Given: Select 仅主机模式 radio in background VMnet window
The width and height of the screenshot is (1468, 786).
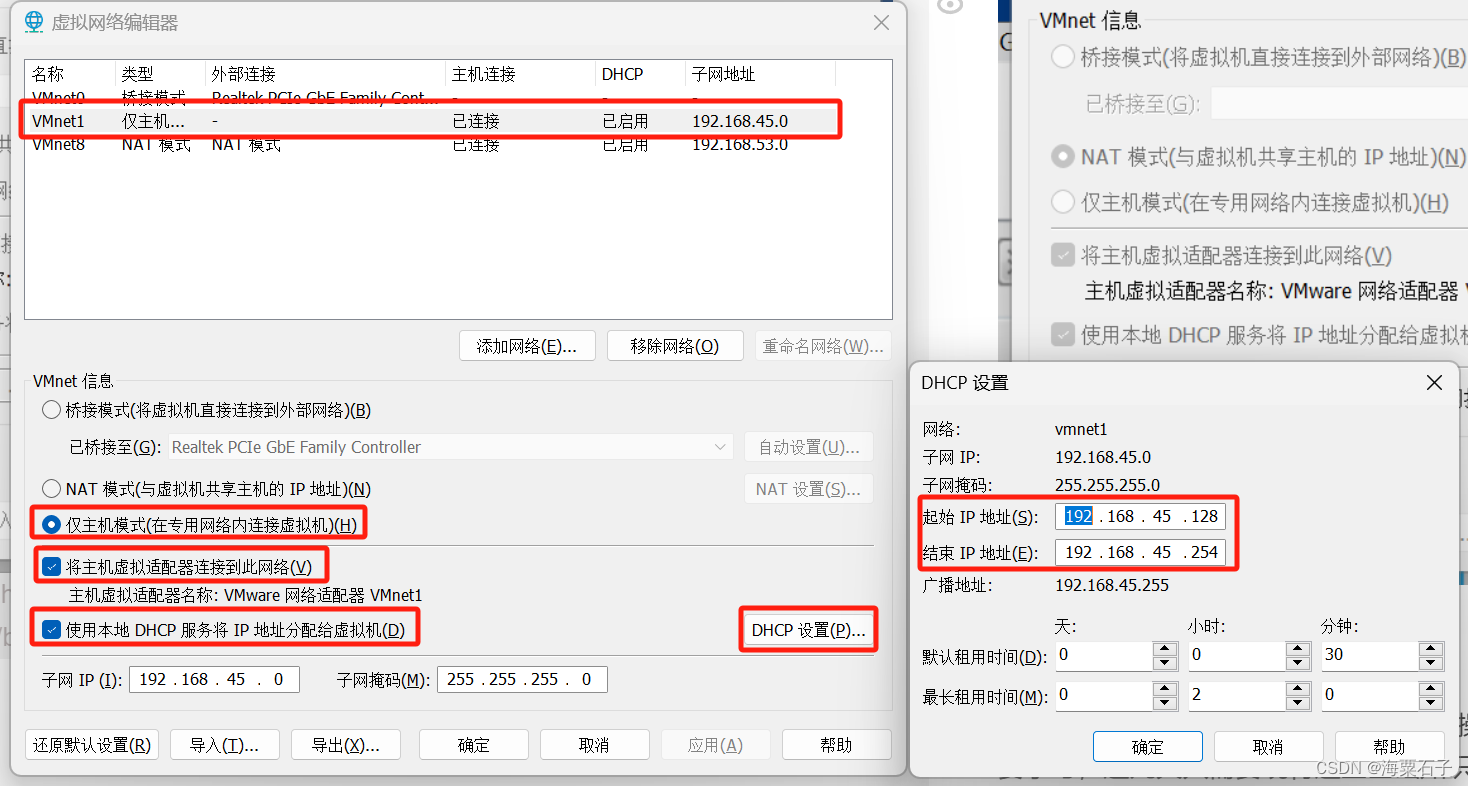Looking at the screenshot, I should [x=1063, y=202].
